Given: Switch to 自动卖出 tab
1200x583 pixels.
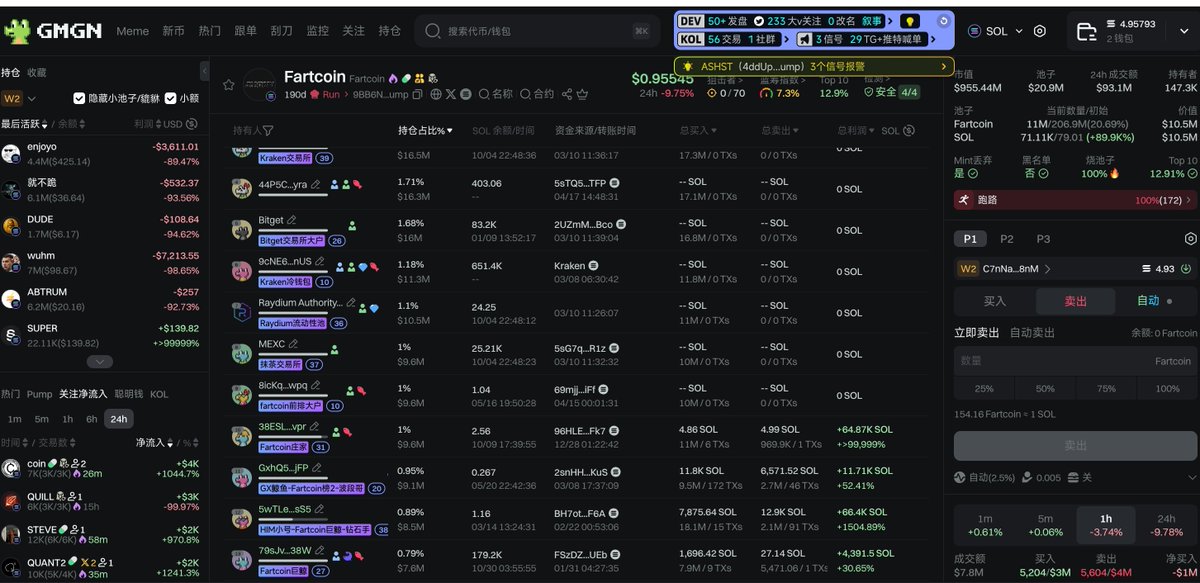Looking at the screenshot, I should [x=1034, y=333].
